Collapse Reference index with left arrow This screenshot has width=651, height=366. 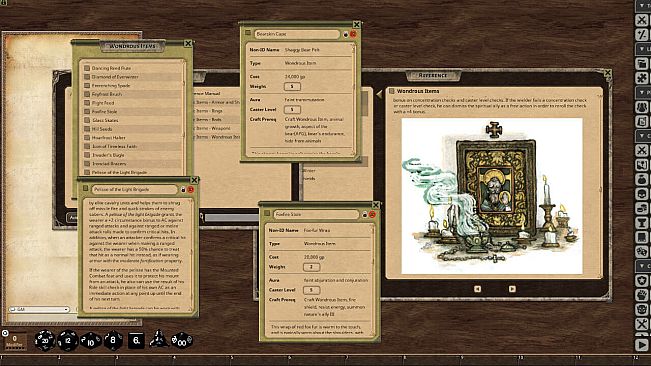click(x=379, y=94)
